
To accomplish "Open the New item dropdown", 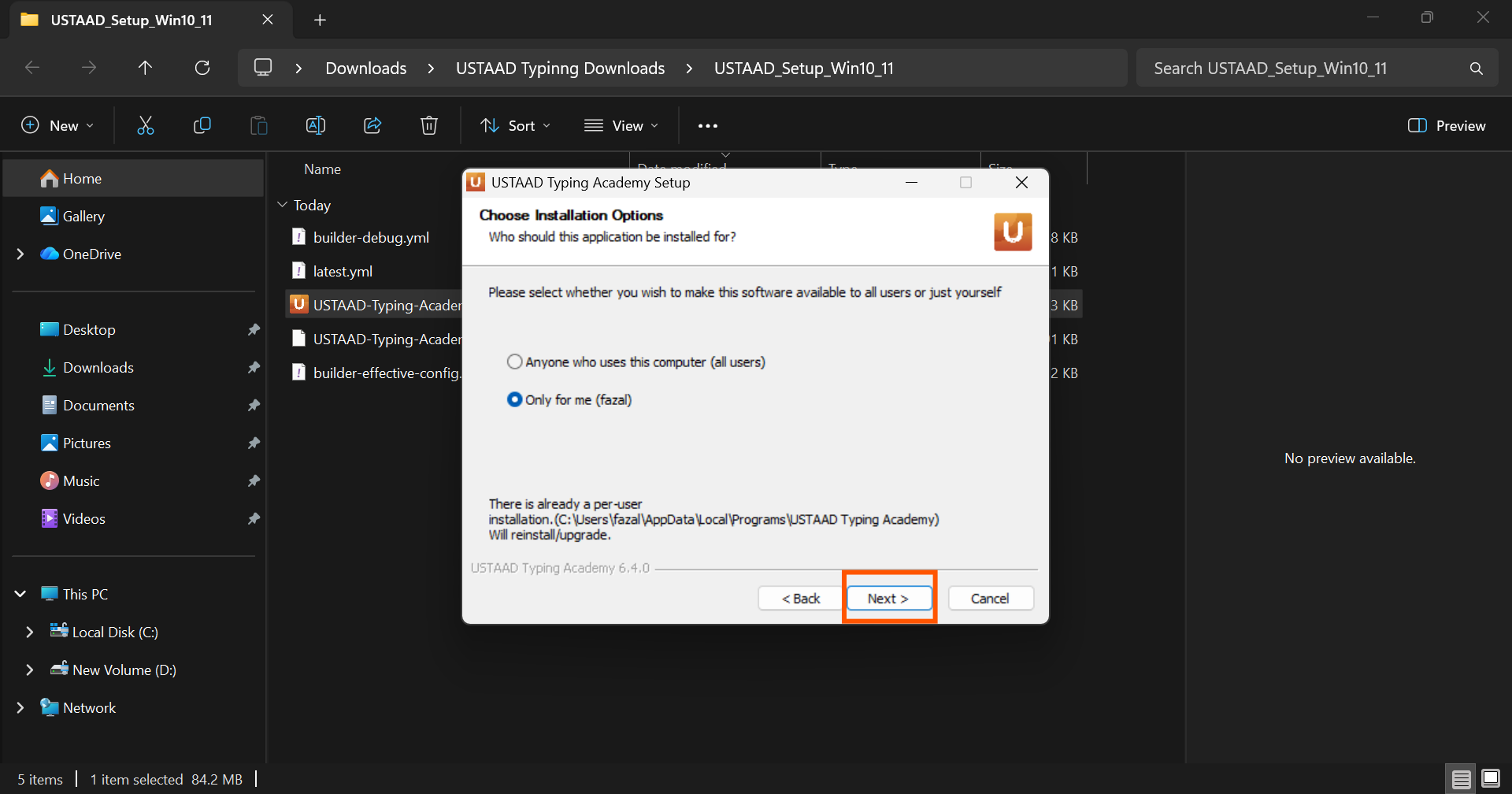I will (57, 125).
